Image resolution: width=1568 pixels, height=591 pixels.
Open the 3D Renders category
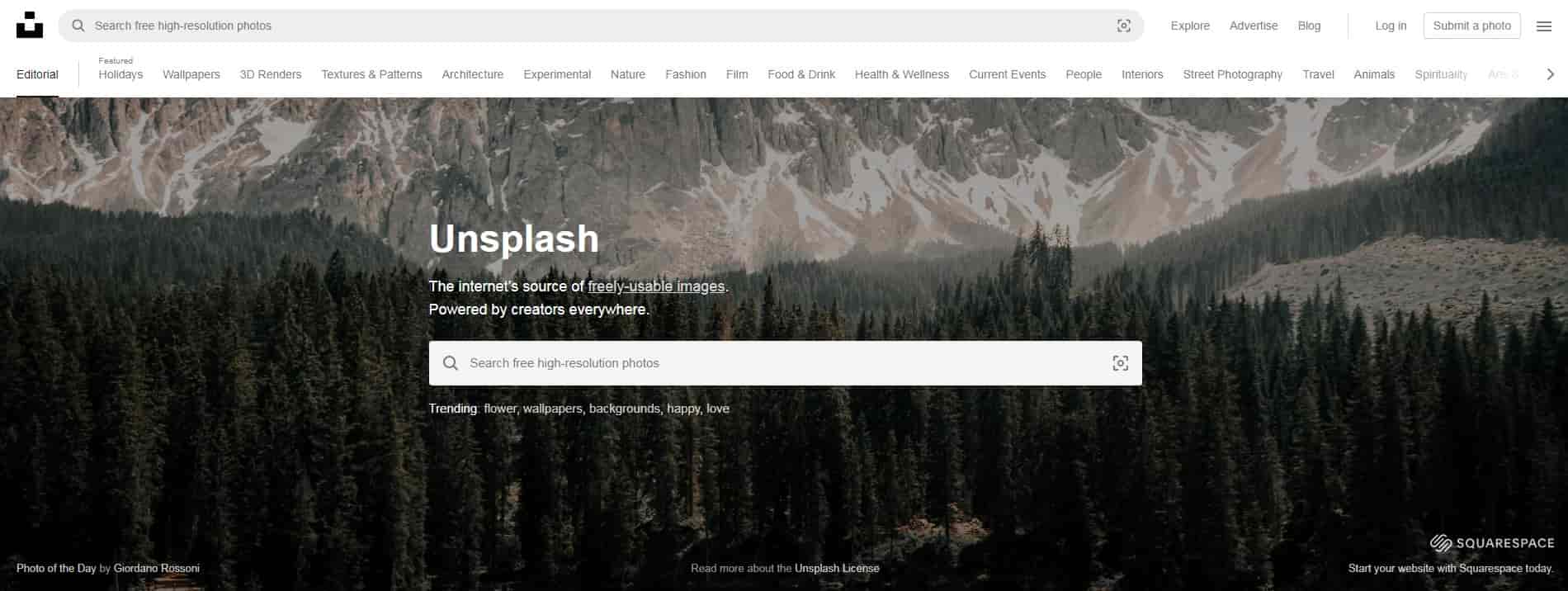pos(271,74)
